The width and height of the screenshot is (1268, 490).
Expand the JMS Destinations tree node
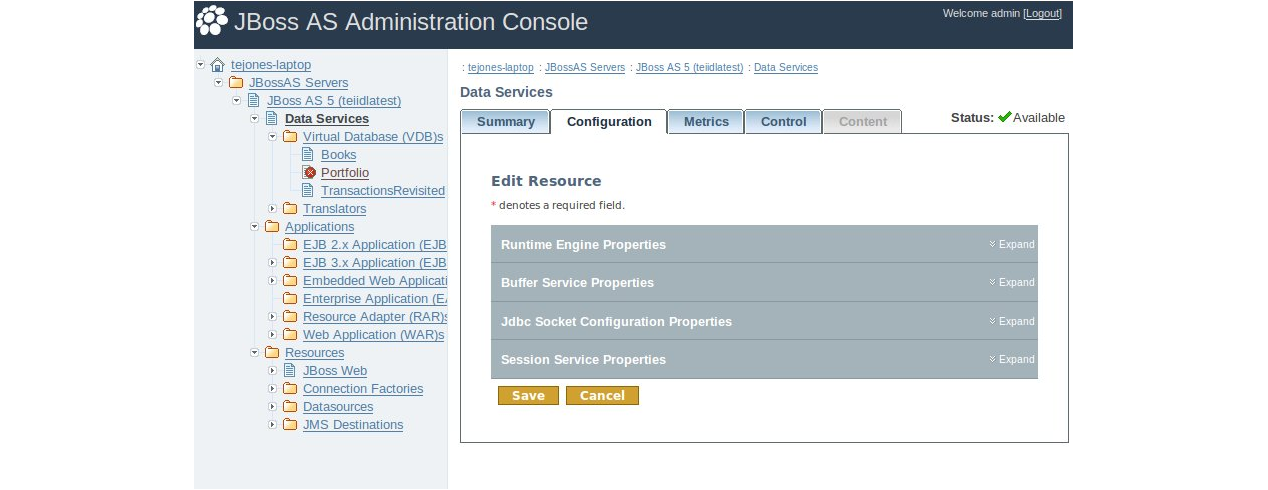[x=272, y=425]
